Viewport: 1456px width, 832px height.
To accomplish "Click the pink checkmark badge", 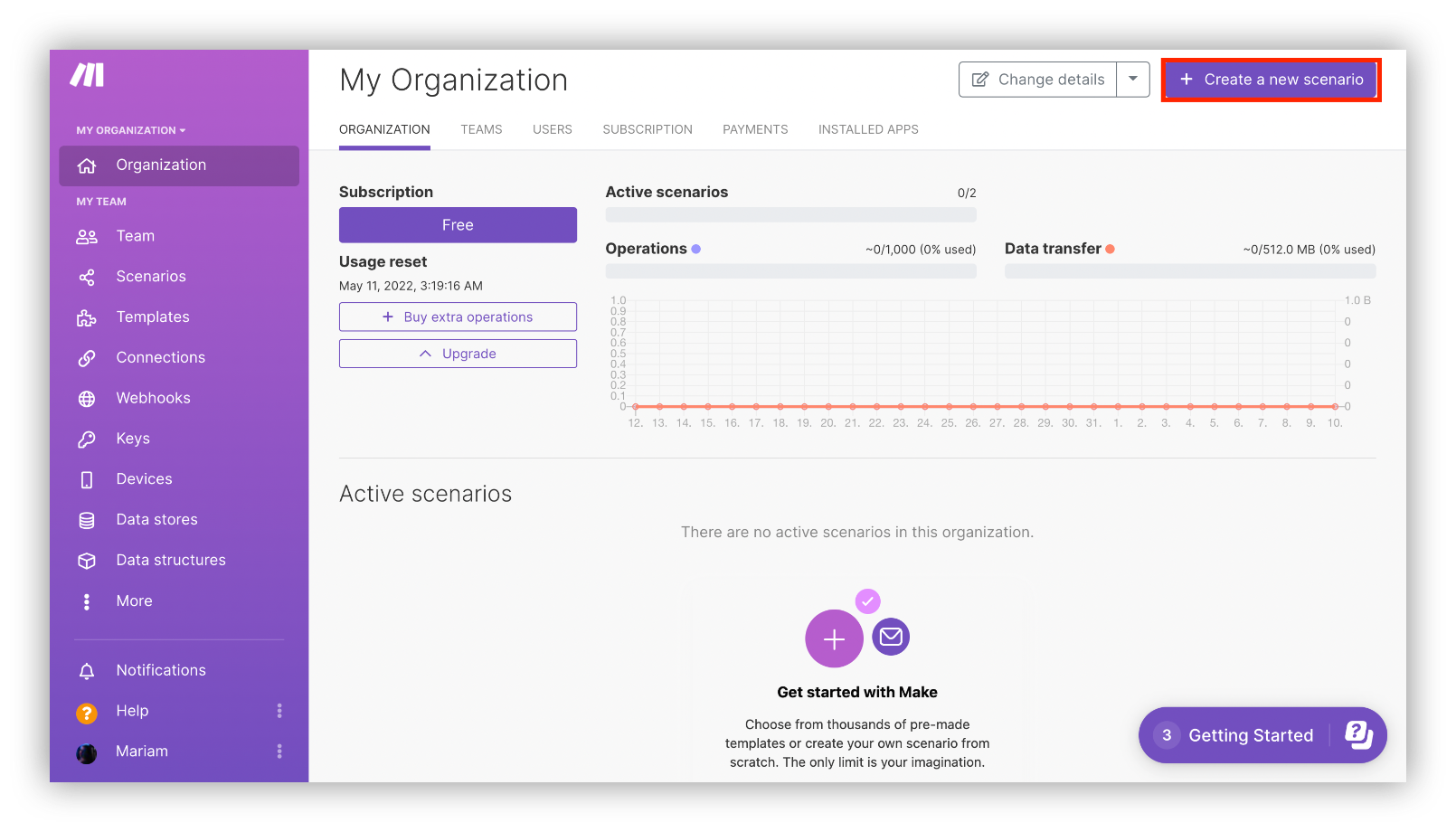I will pyautogui.click(x=868, y=600).
